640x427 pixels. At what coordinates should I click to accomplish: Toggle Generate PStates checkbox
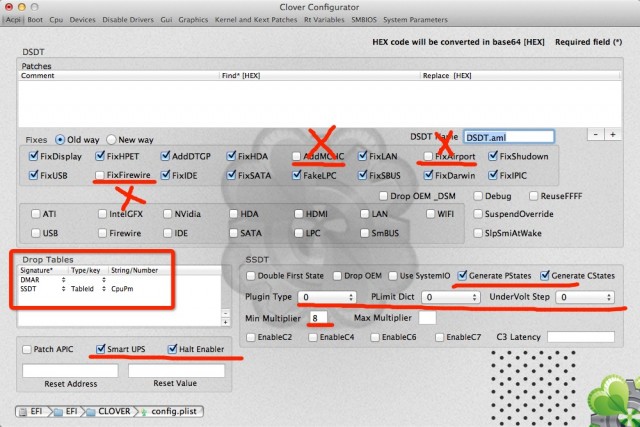coord(462,276)
